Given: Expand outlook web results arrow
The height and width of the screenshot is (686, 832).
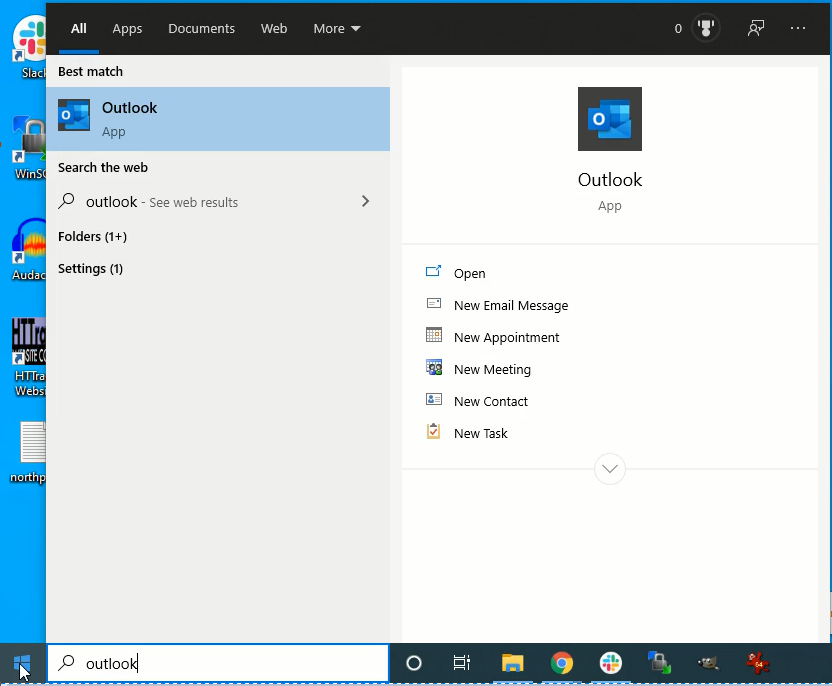Looking at the screenshot, I should [x=365, y=201].
